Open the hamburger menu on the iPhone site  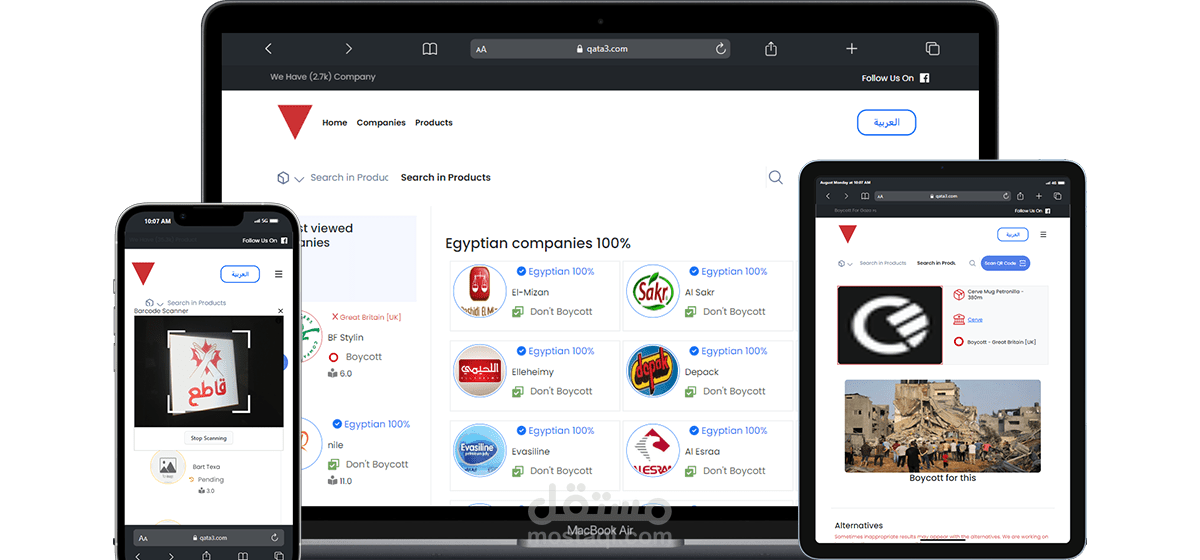[278, 274]
